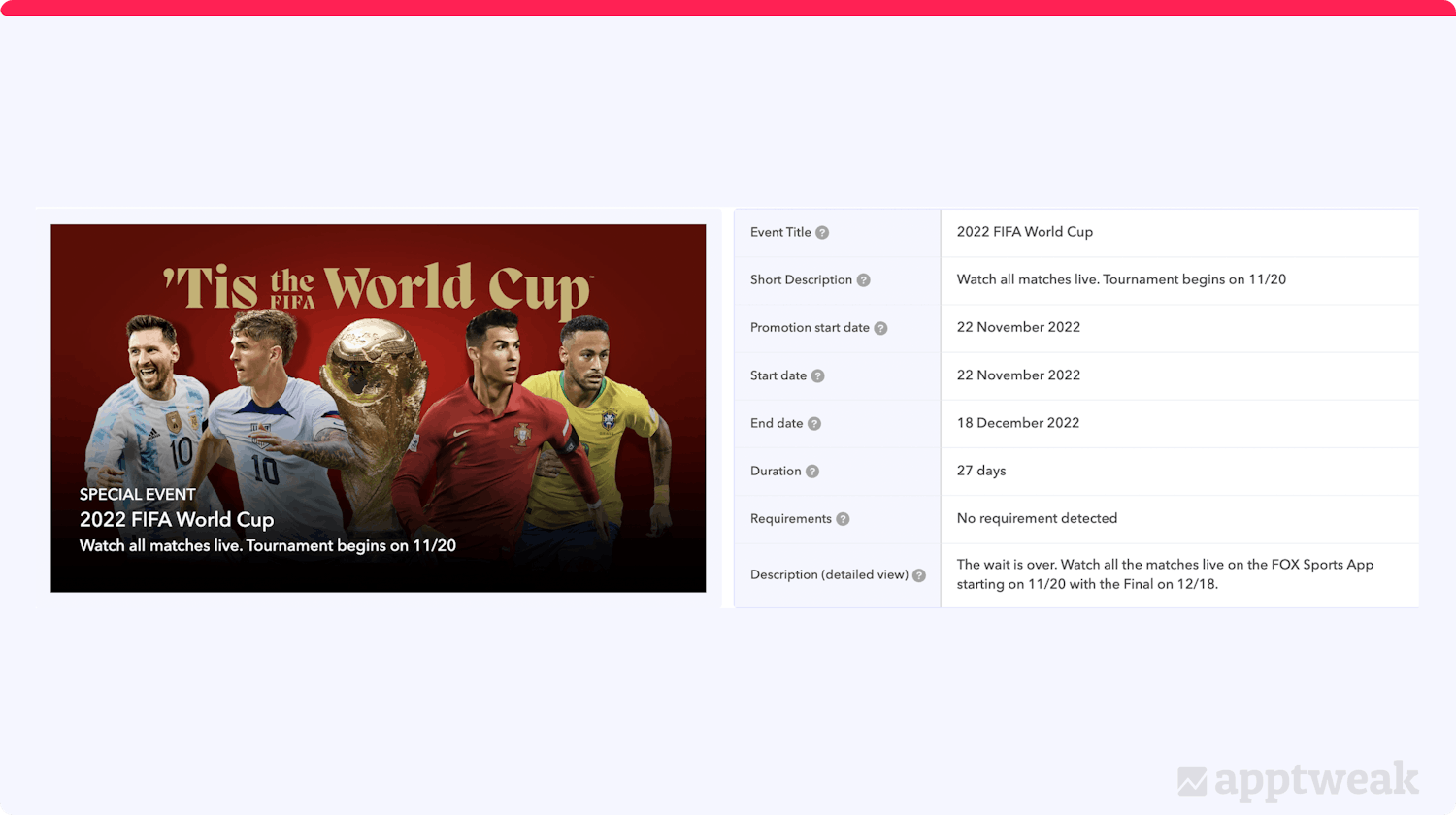The width and height of the screenshot is (1456, 815).
Task: Click the Duration help icon
Action: 811,471
